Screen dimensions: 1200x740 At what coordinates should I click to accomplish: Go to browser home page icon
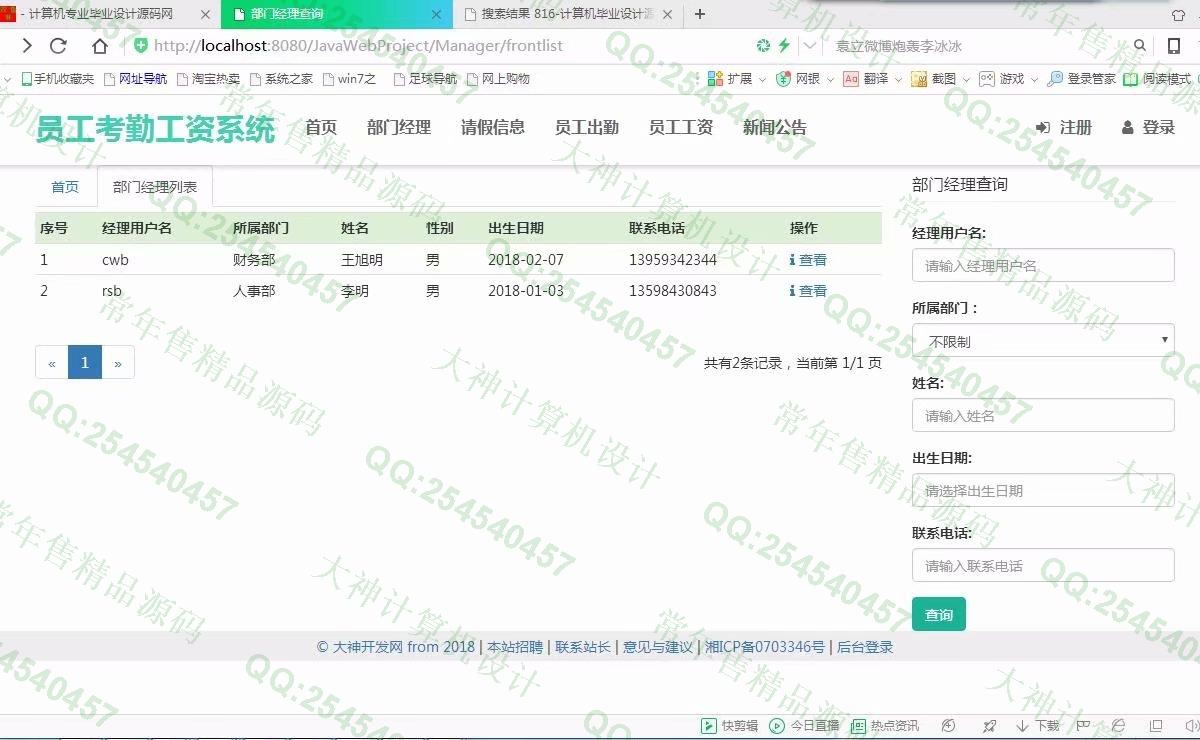click(99, 46)
